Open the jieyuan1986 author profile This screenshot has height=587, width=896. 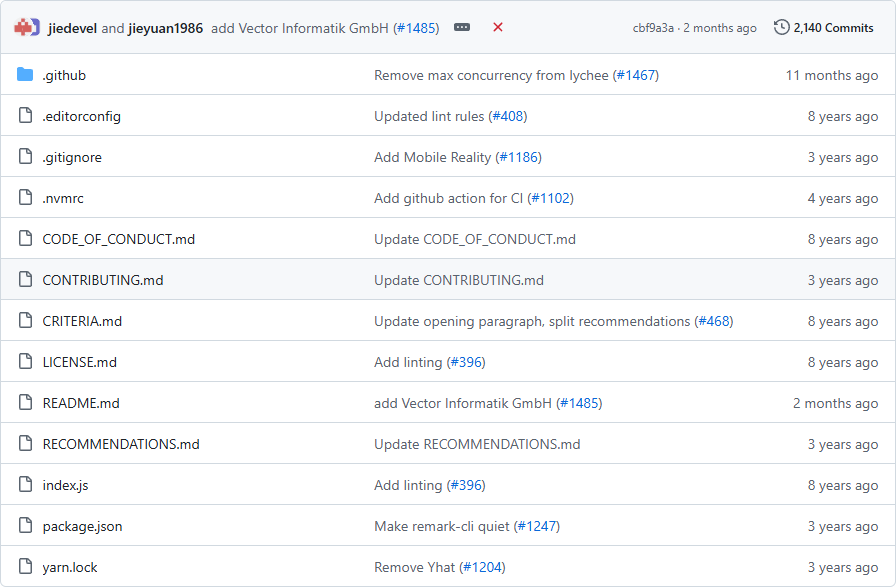[x=165, y=28]
